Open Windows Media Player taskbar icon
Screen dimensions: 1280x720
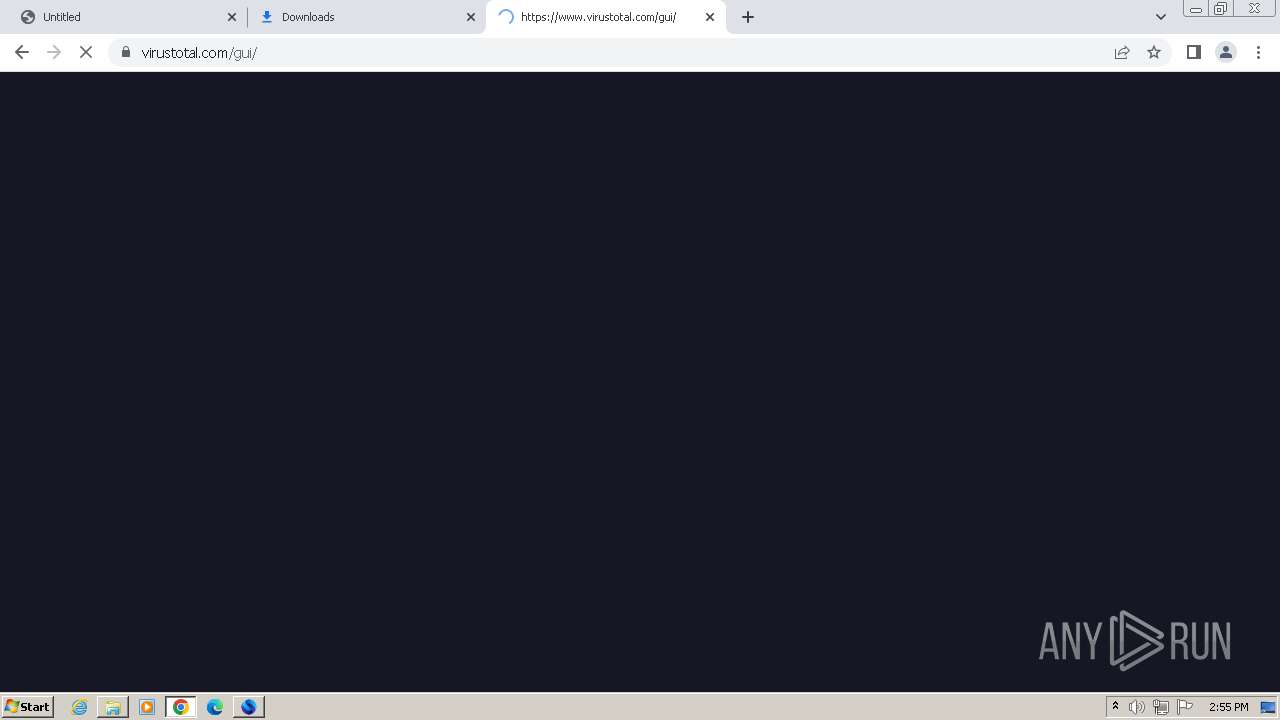[x=147, y=707]
